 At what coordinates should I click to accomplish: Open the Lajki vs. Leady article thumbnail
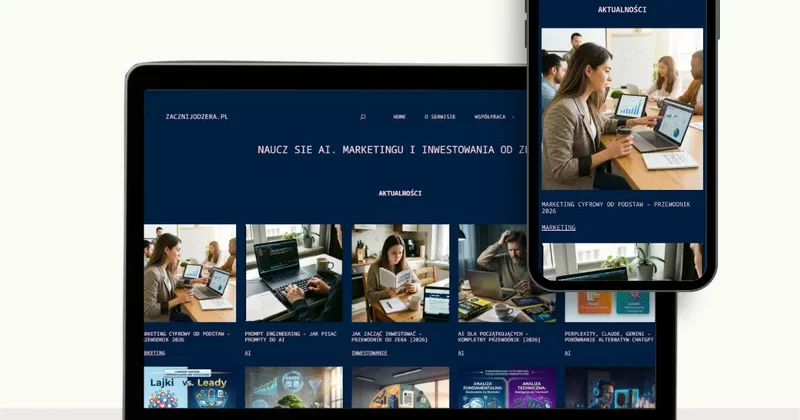(x=190, y=388)
